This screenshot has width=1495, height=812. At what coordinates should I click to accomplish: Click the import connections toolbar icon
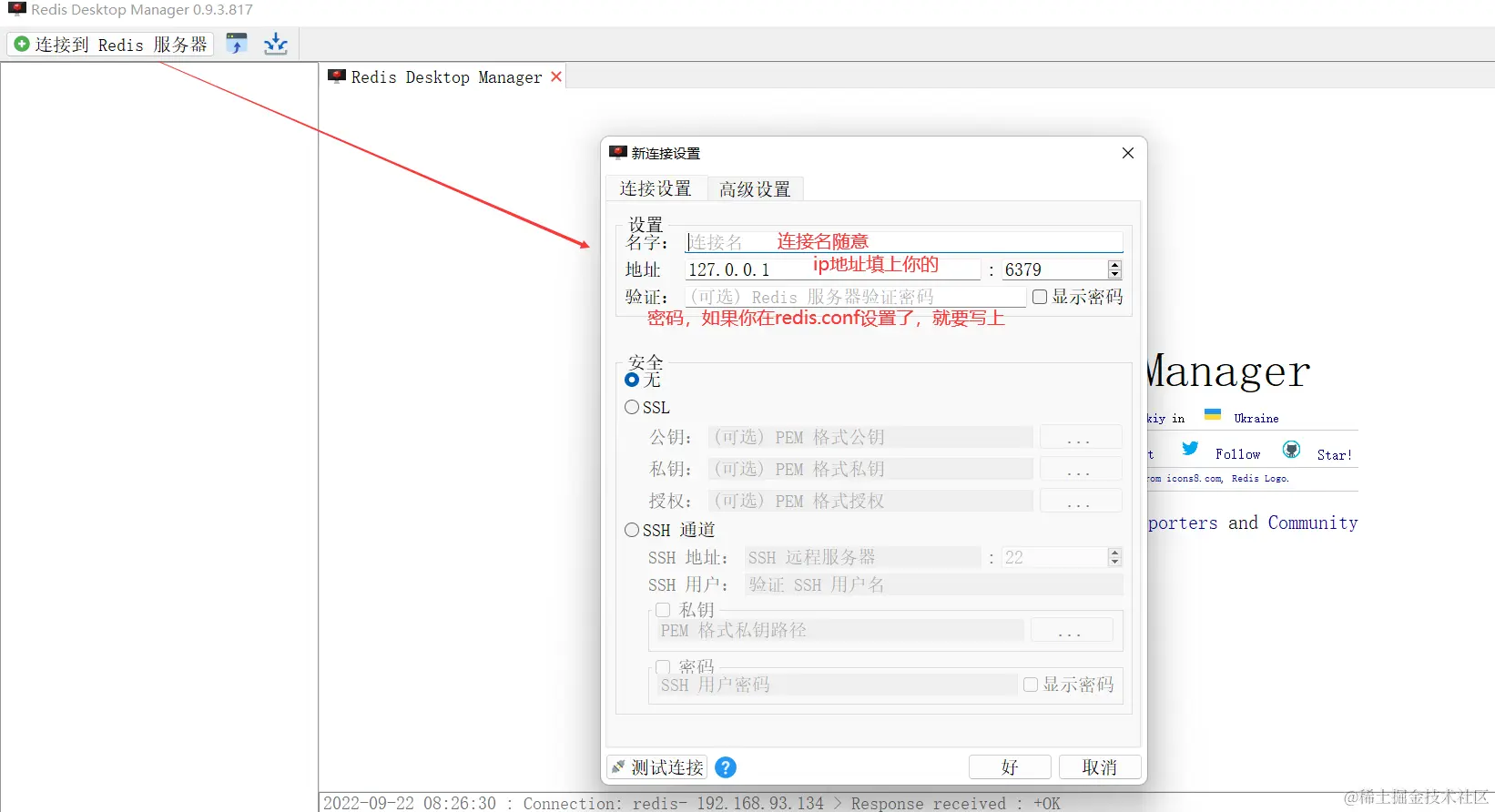237,44
